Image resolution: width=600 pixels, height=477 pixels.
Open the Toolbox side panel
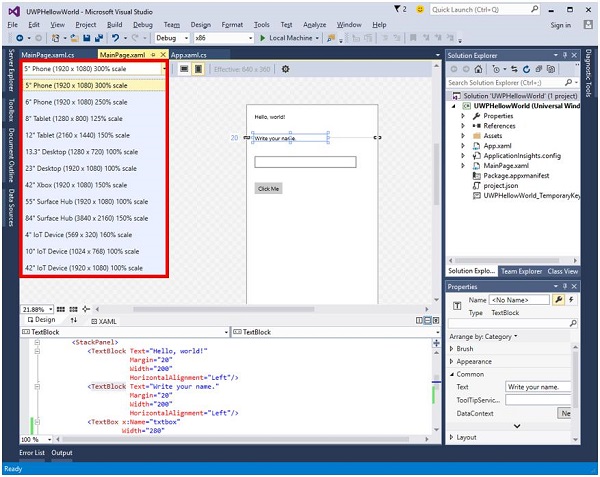11,109
